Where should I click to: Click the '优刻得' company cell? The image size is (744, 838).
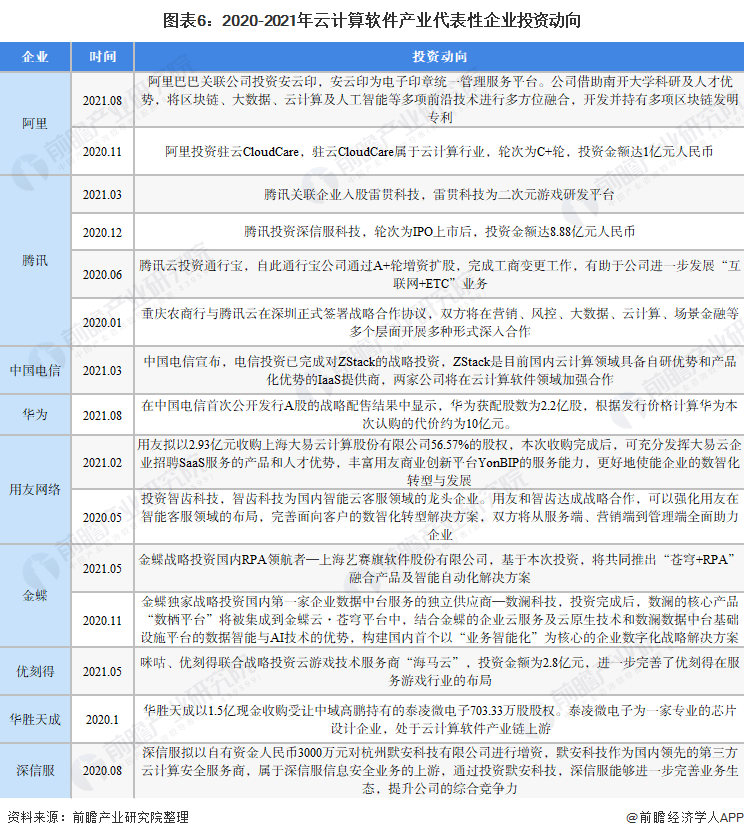click(35, 671)
